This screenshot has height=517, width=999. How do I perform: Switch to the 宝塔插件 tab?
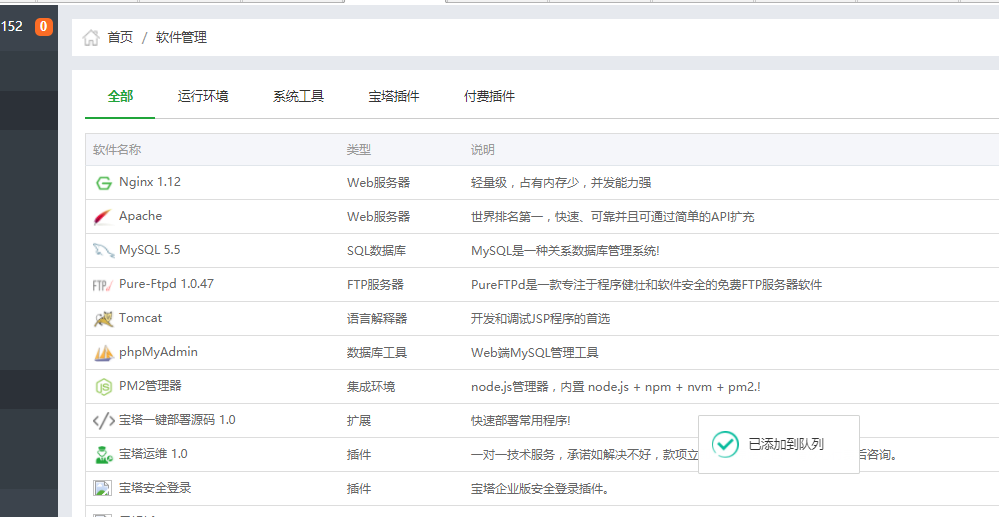point(394,96)
